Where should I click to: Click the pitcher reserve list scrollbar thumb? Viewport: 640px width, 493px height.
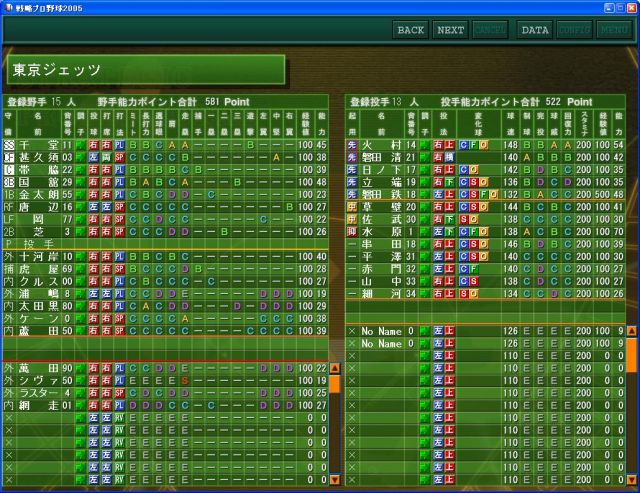coord(631,355)
